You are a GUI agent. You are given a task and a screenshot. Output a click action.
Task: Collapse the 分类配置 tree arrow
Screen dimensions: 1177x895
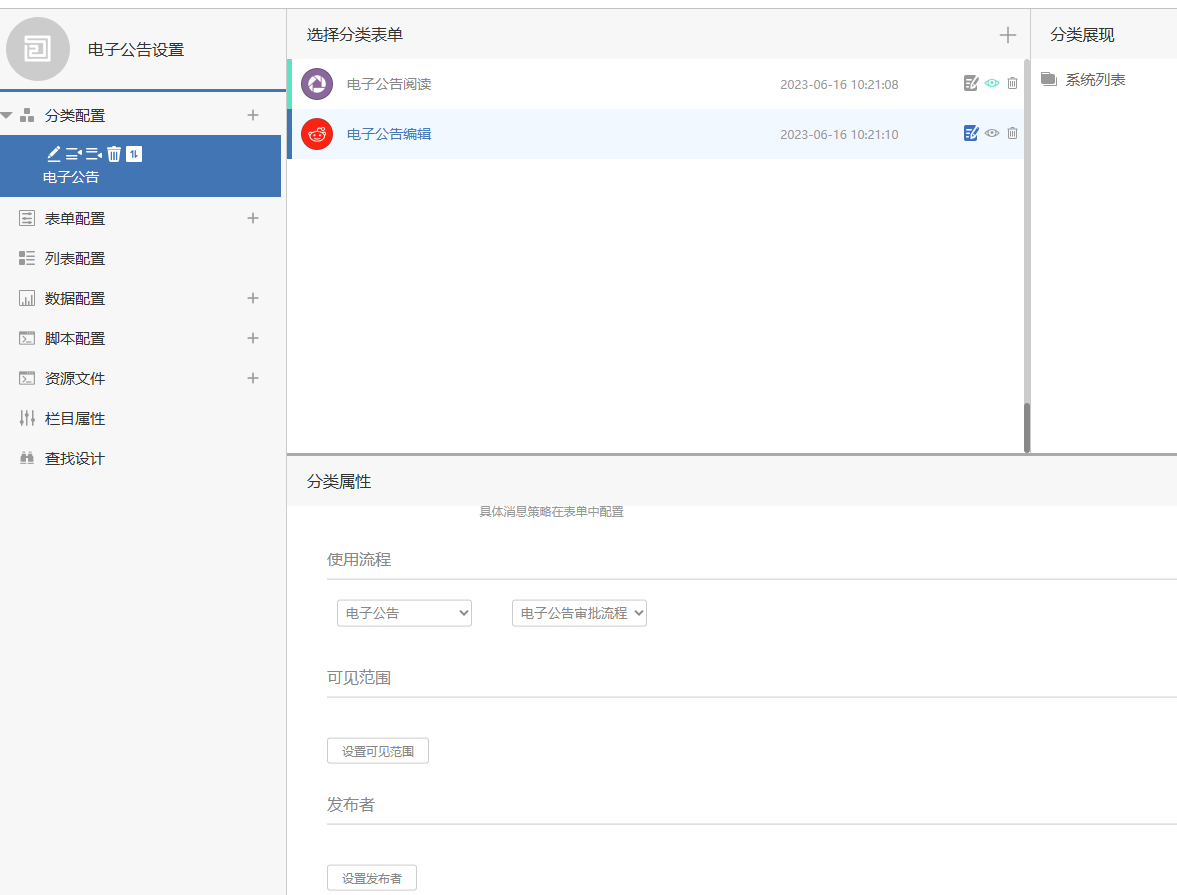coord(7,116)
